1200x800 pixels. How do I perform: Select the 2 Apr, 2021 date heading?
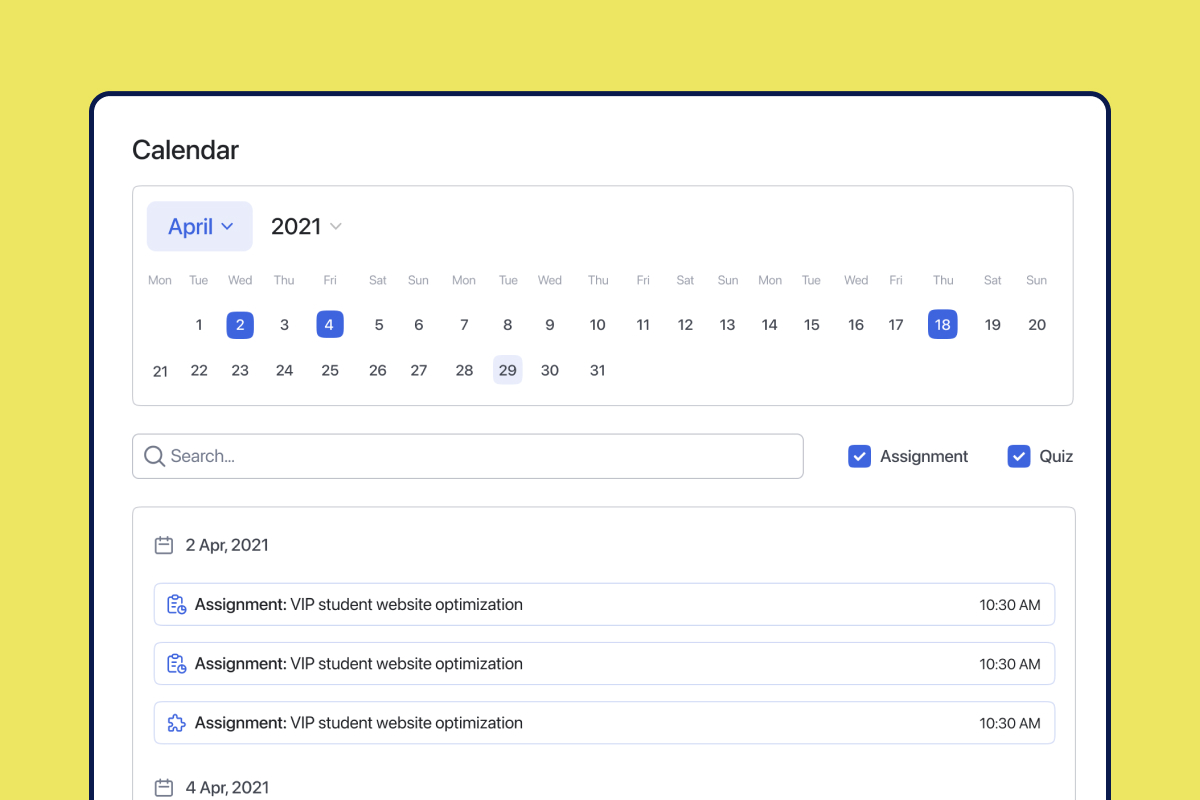coord(227,545)
